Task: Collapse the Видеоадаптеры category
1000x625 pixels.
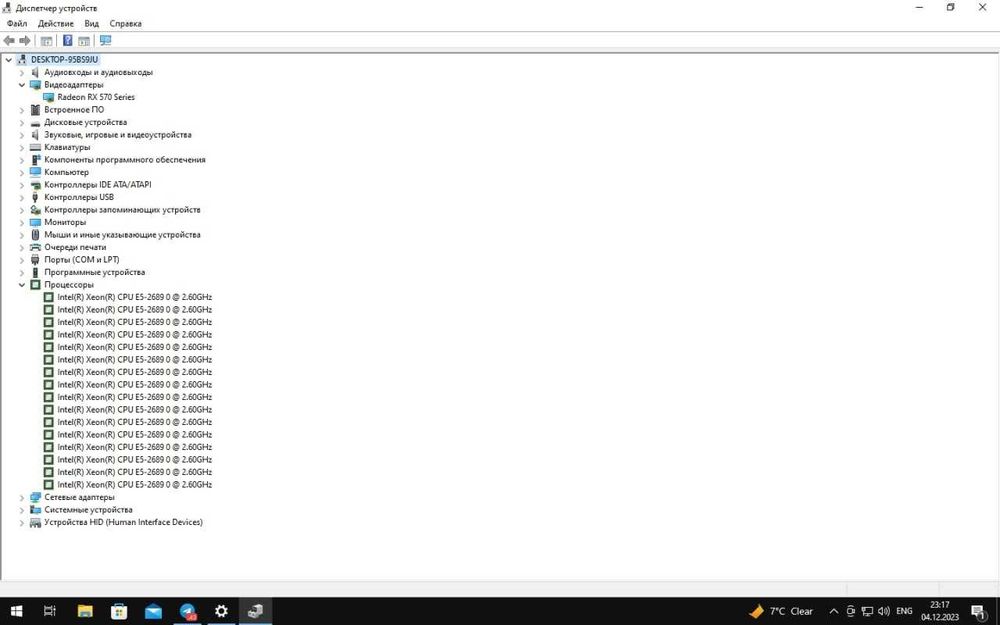Action: (x=22, y=85)
